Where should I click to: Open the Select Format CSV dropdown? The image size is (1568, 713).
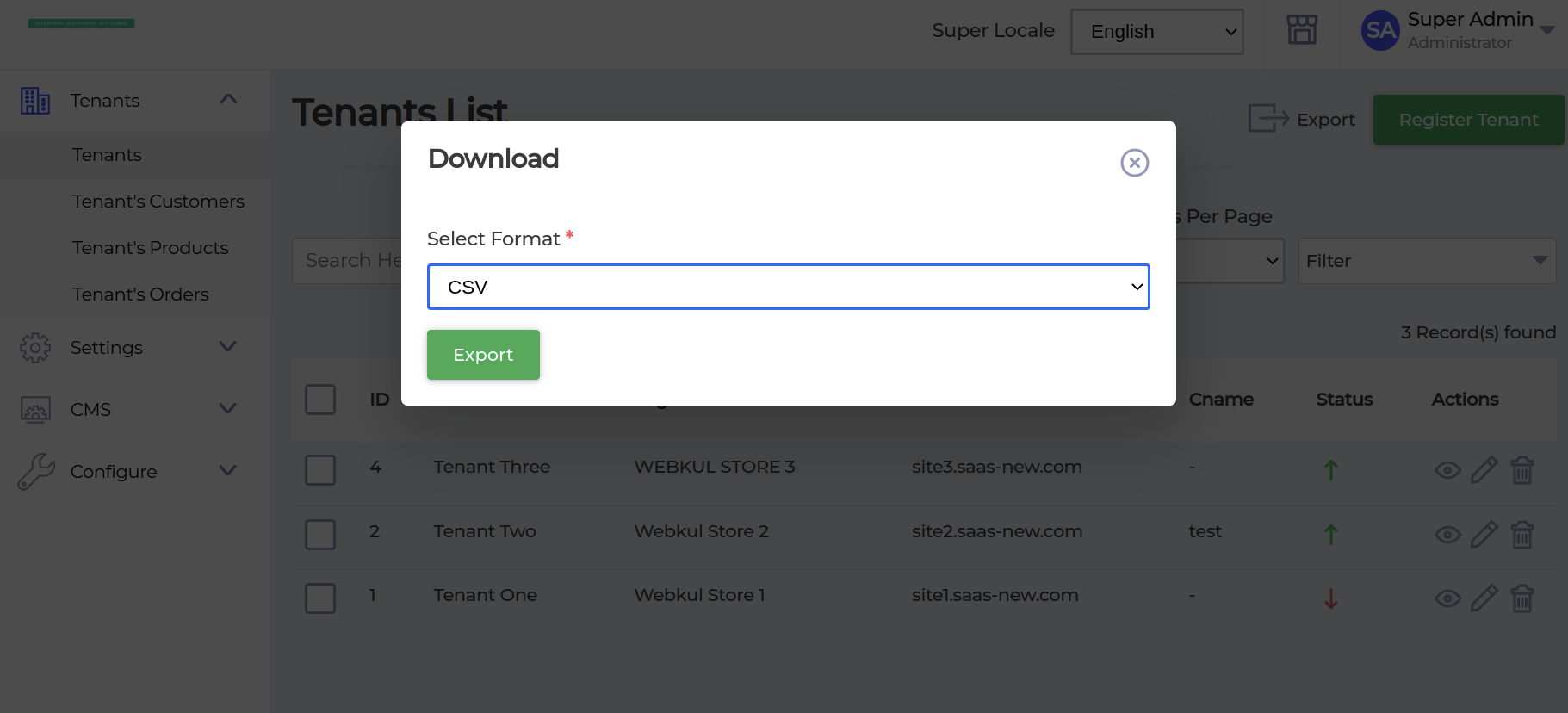click(x=788, y=287)
